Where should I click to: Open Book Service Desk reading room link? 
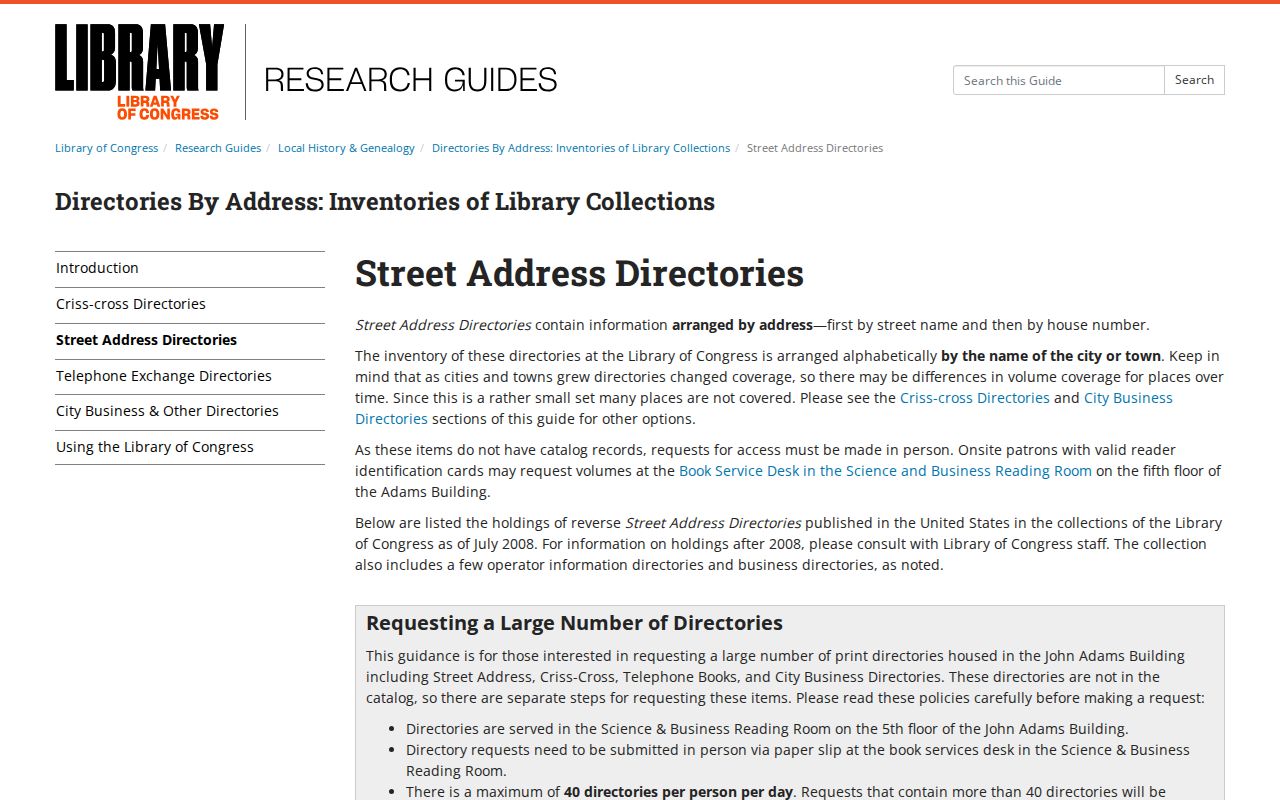[885, 471]
